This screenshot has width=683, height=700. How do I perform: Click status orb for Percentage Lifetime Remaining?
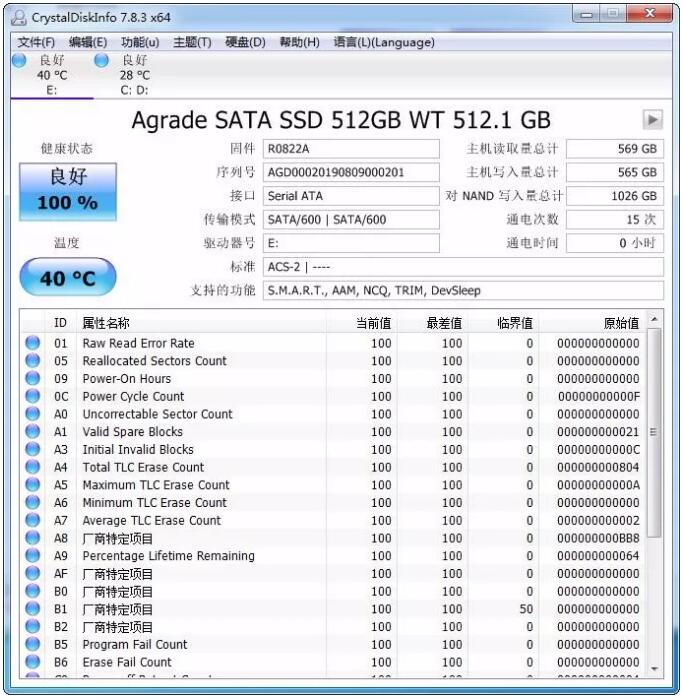pos(33,556)
